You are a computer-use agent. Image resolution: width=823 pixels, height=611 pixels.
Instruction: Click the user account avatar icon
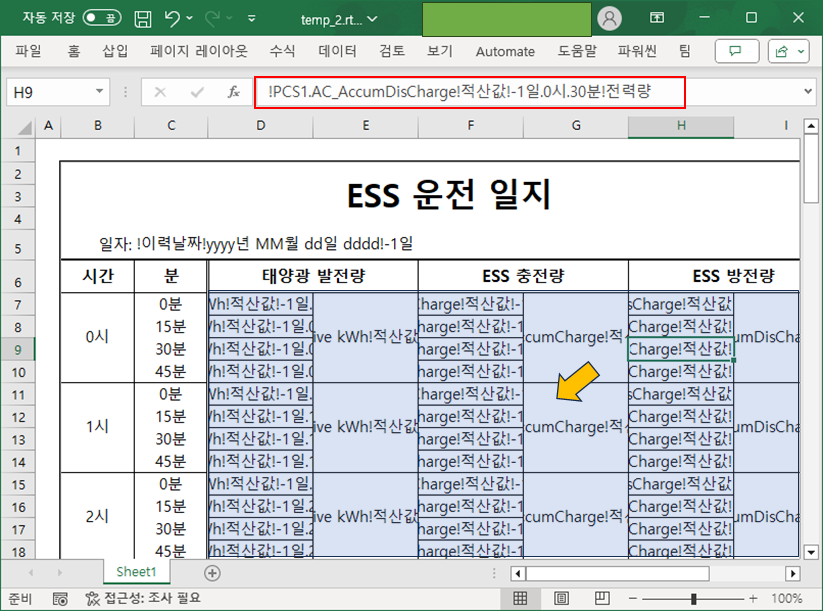609,18
